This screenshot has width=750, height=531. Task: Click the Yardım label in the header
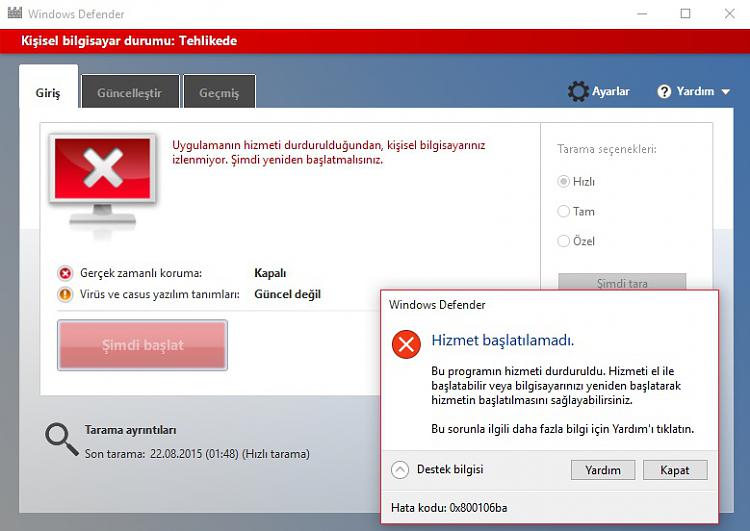coord(695,91)
